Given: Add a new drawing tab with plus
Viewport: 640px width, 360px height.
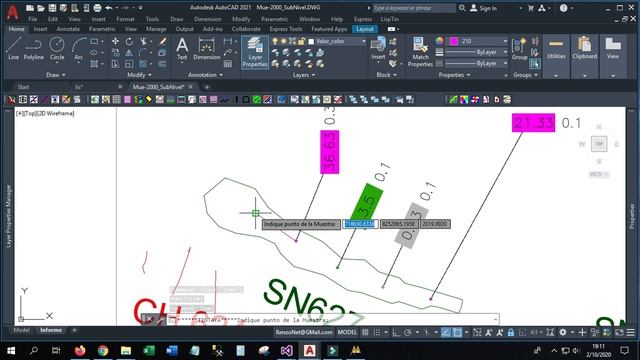Looking at the screenshot, I should tap(207, 87).
